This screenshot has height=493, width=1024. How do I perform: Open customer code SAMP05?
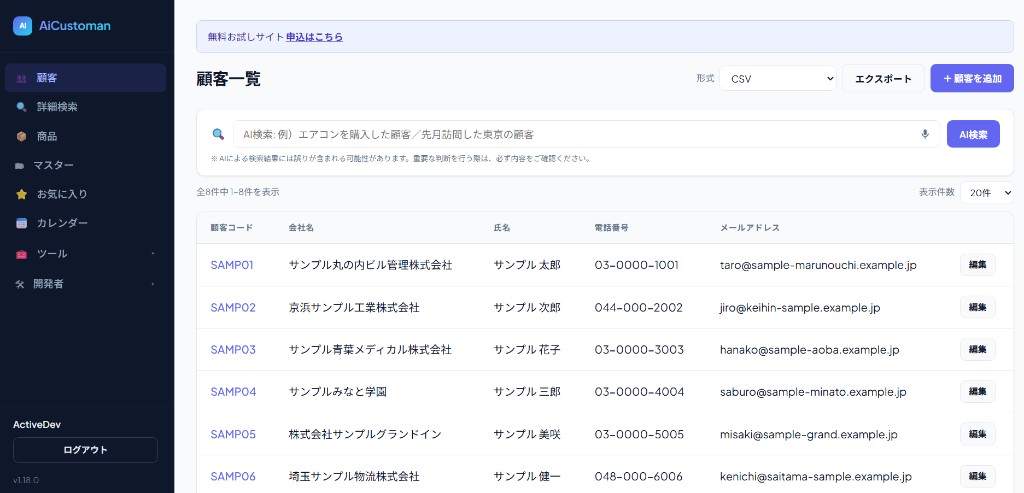(233, 434)
